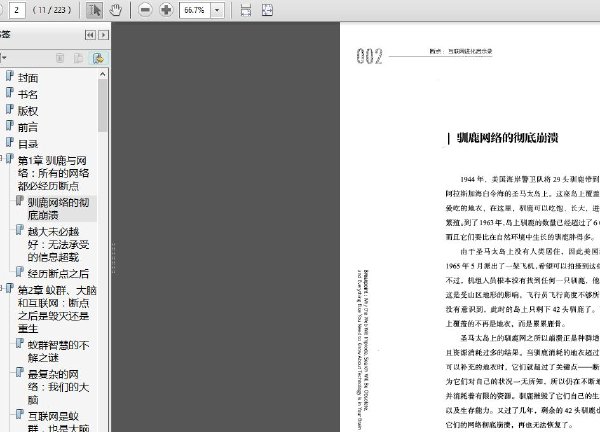The image size is (600, 432).
Task: Expand bookmarks panel with right-arrow button
Action: 103,35
